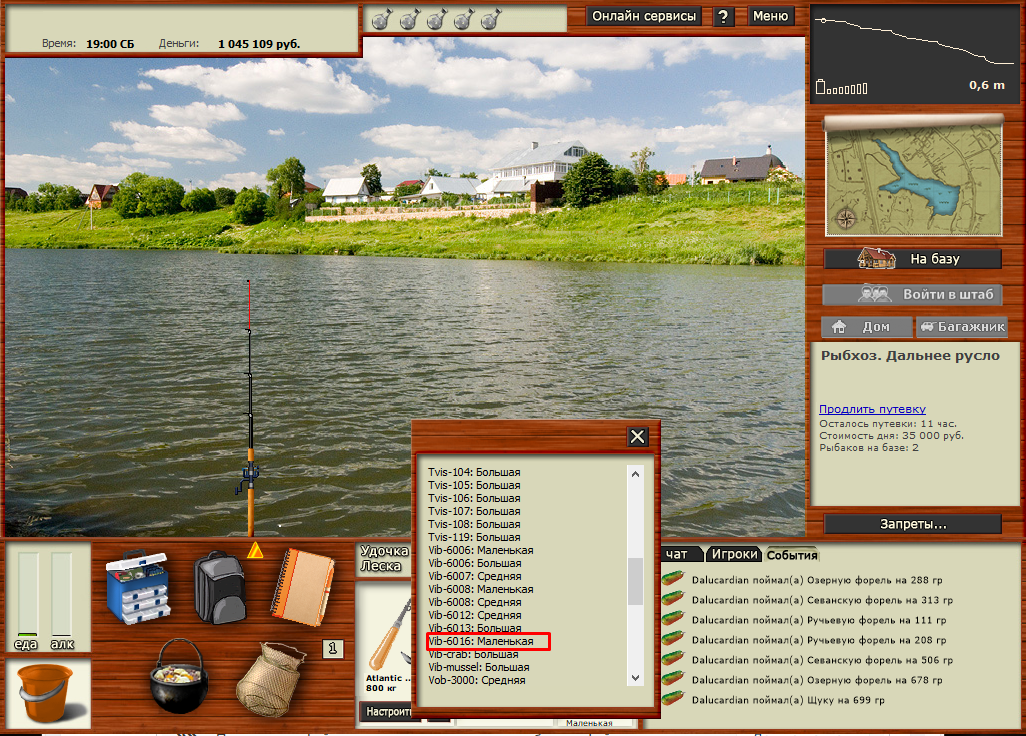Click event Озерную форель на 678 гр
This screenshot has height=736, width=1026.
tap(817, 680)
